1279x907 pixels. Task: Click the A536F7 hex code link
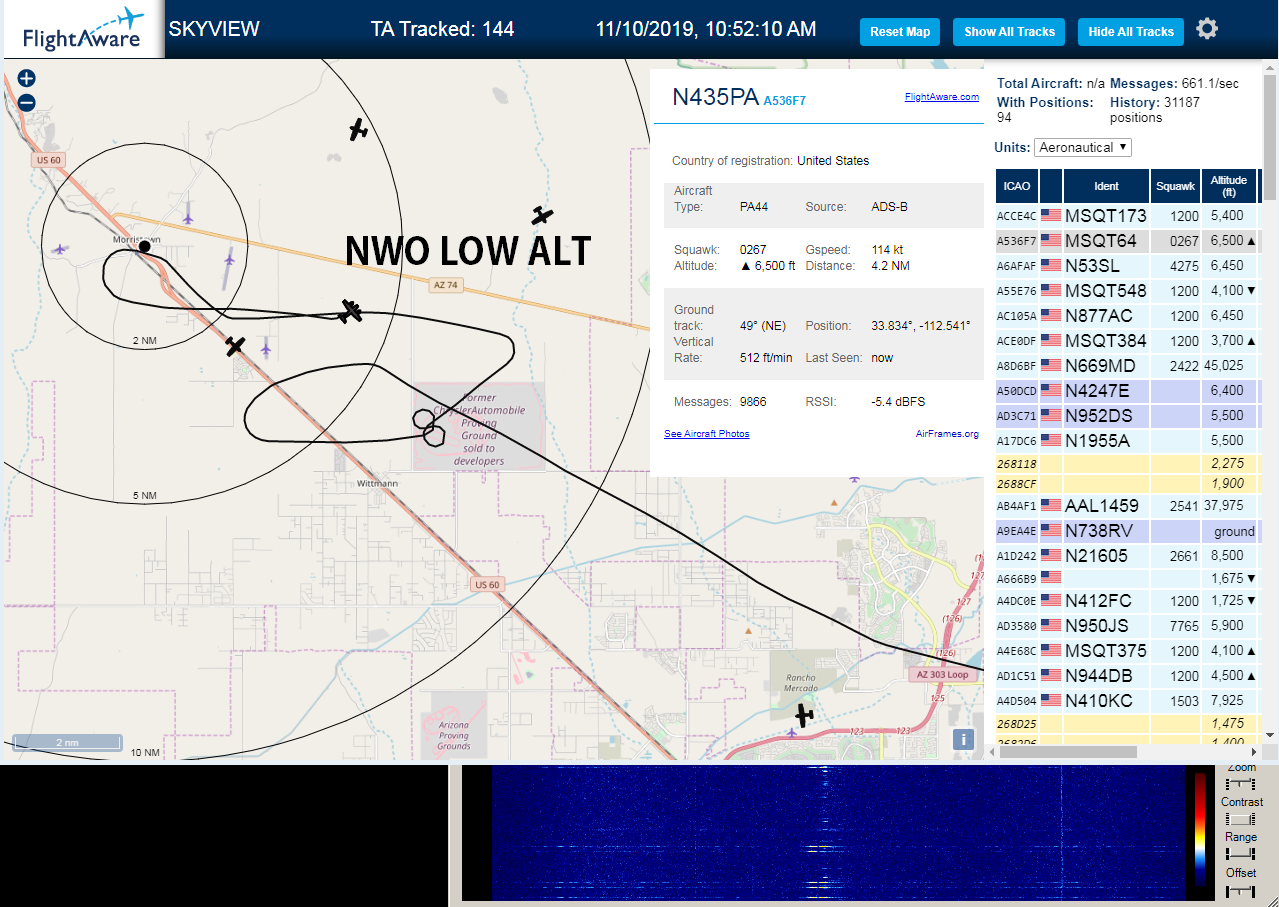pyautogui.click(x=784, y=101)
